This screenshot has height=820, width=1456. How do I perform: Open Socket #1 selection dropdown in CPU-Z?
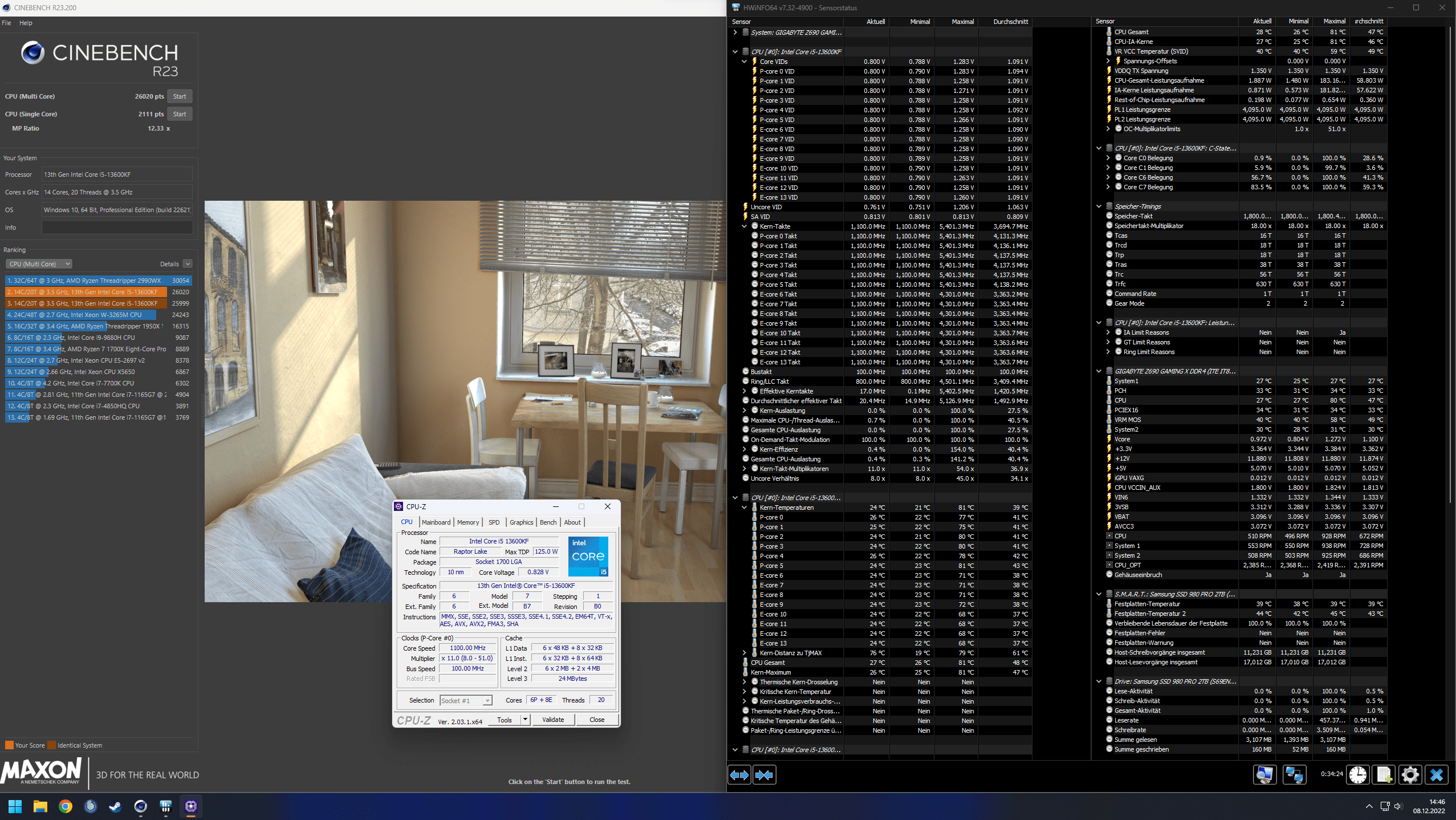click(x=466, y=700)
